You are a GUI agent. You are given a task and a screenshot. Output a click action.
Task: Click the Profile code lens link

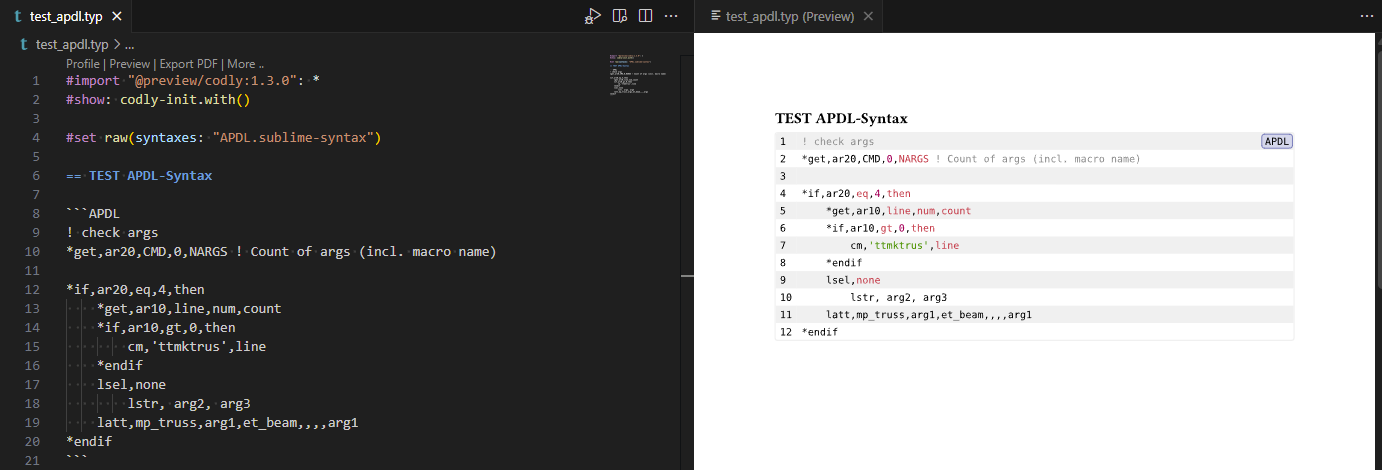point(84,64)
